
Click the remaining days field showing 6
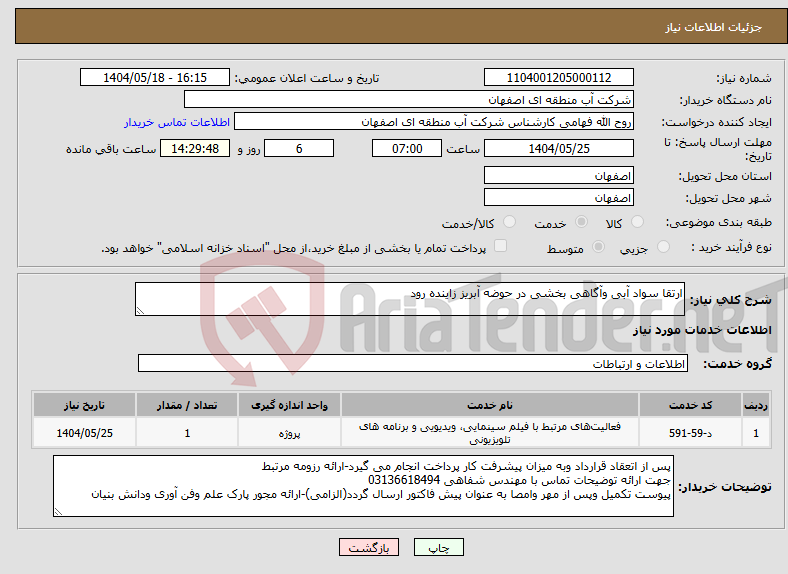299,148
